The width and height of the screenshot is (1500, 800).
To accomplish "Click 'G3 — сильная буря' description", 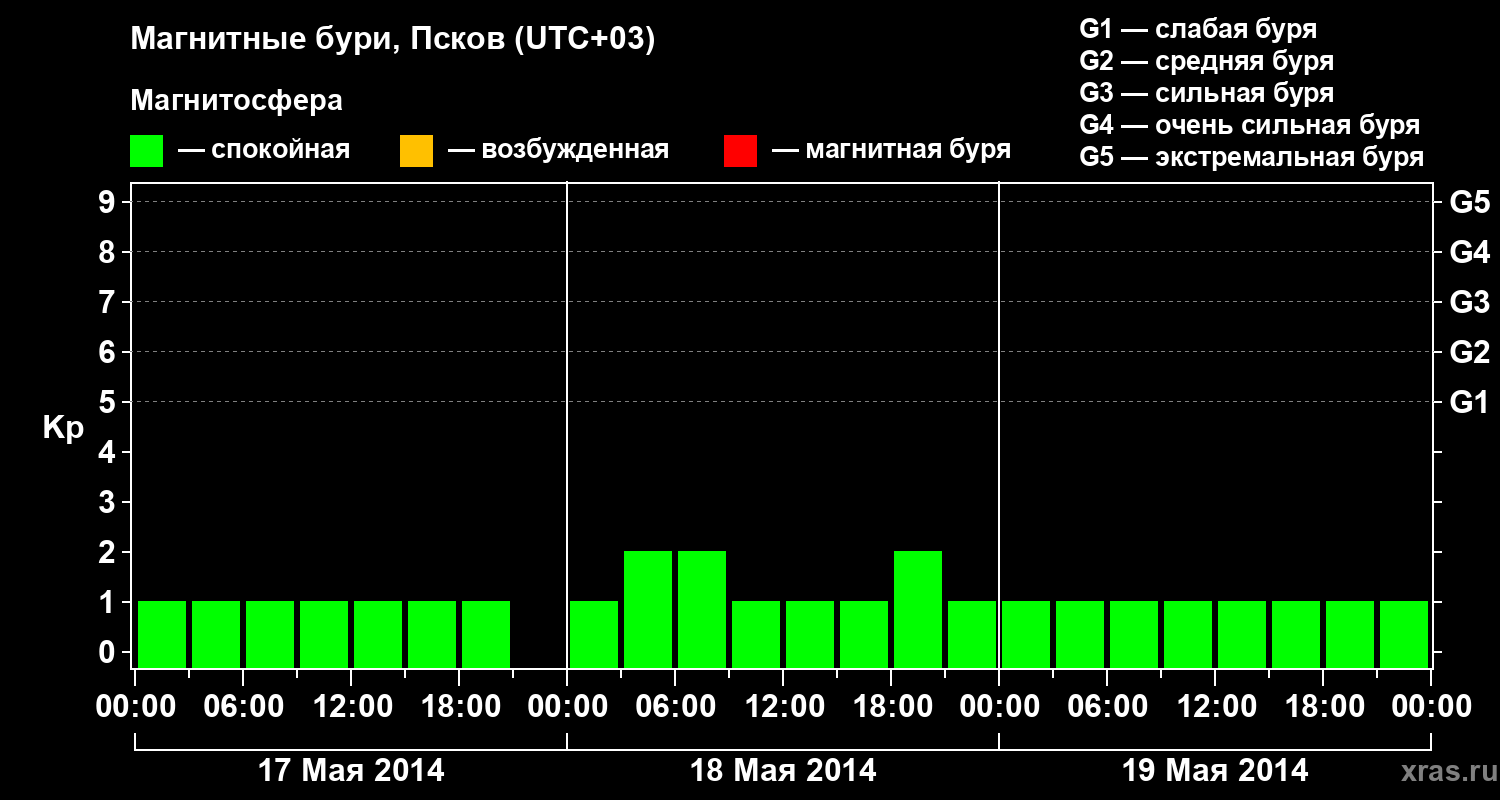I will click(1207, 93).
